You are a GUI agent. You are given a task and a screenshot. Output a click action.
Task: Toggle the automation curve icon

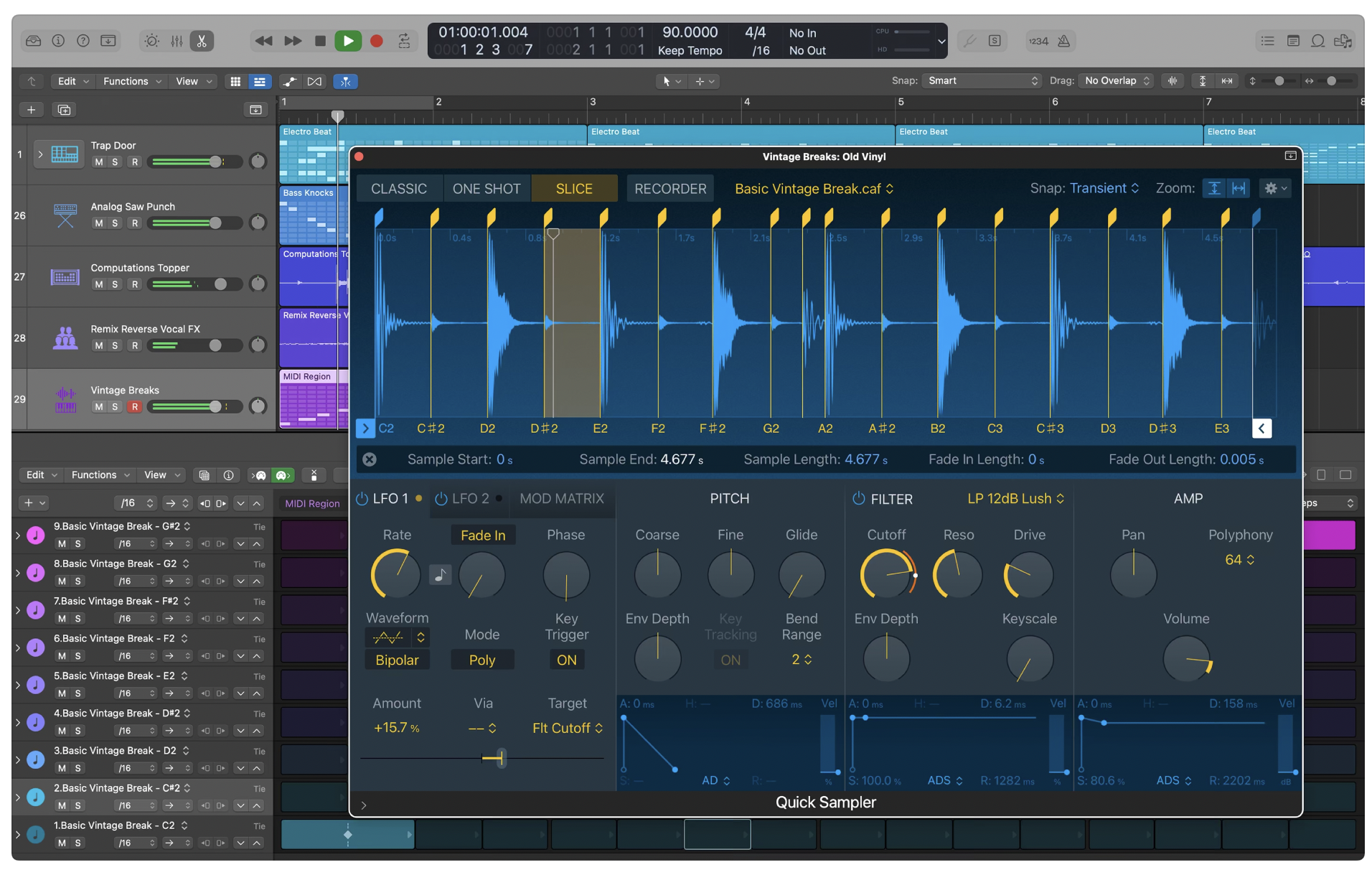click(290, 81)
